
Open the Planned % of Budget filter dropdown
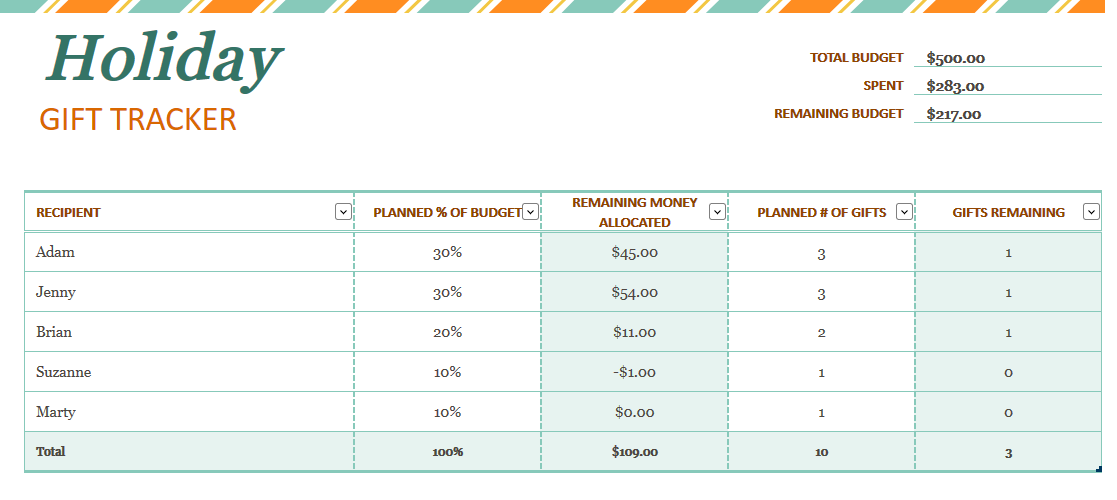click(x=530, y=212)
